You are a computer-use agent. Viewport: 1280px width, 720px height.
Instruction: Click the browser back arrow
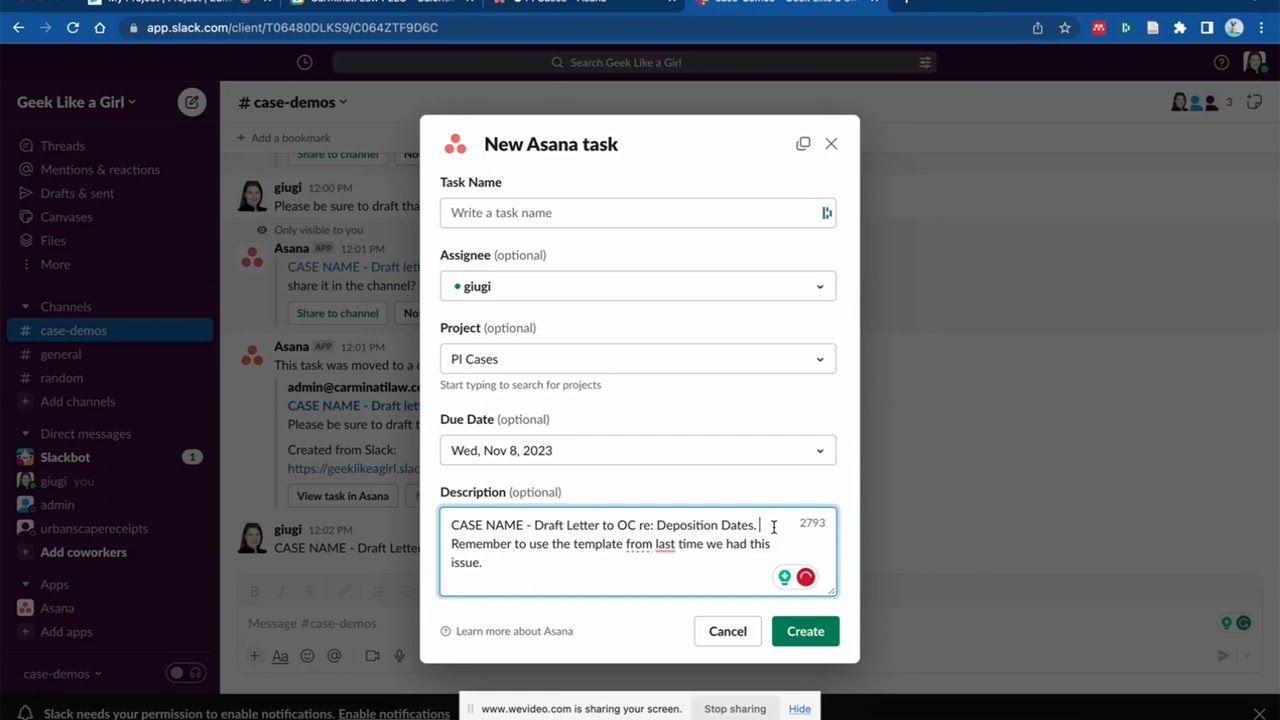[18, 28]
